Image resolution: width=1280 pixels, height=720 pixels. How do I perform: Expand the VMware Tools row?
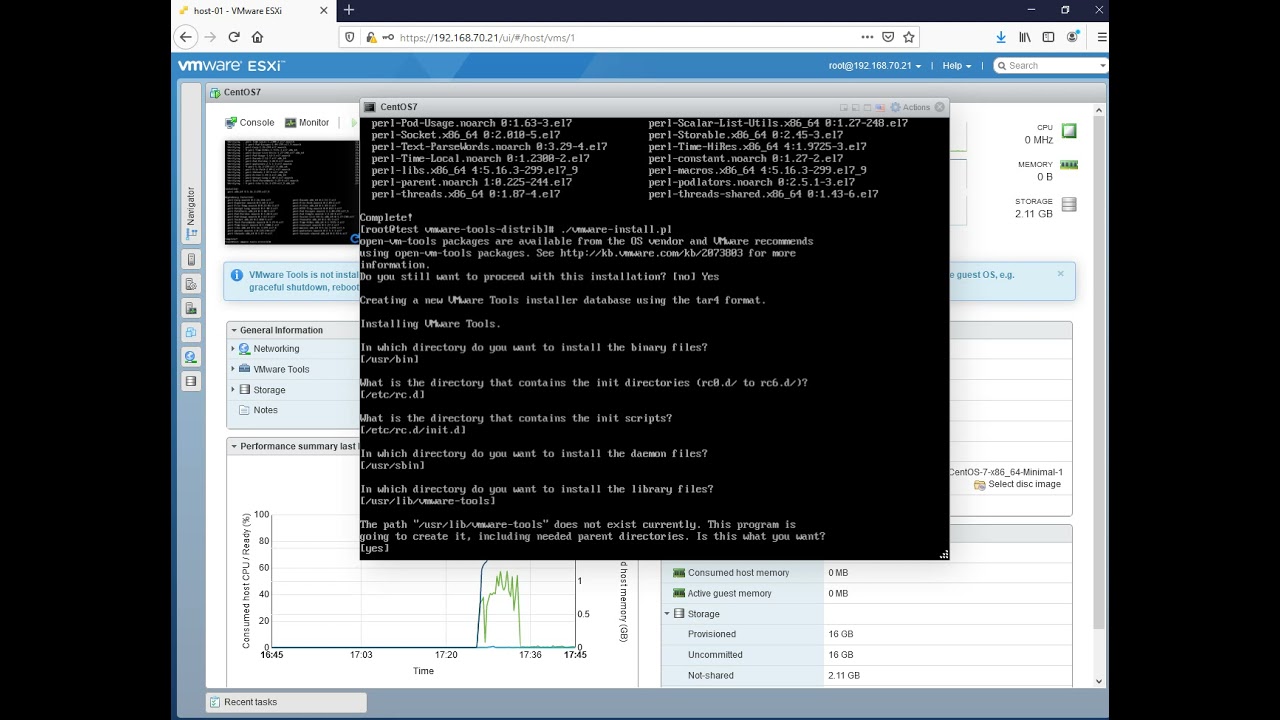pos(233,369)
